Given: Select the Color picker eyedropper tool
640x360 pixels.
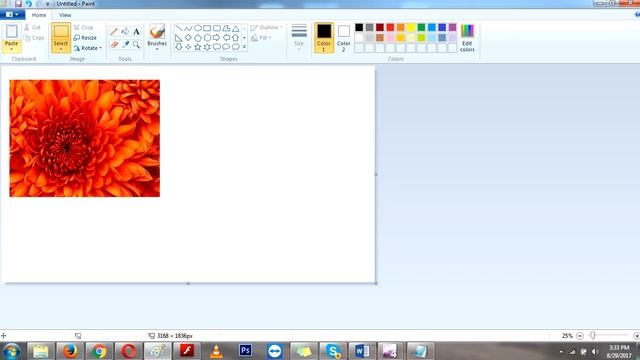Looking at the screenshot, I should point(125,44).
